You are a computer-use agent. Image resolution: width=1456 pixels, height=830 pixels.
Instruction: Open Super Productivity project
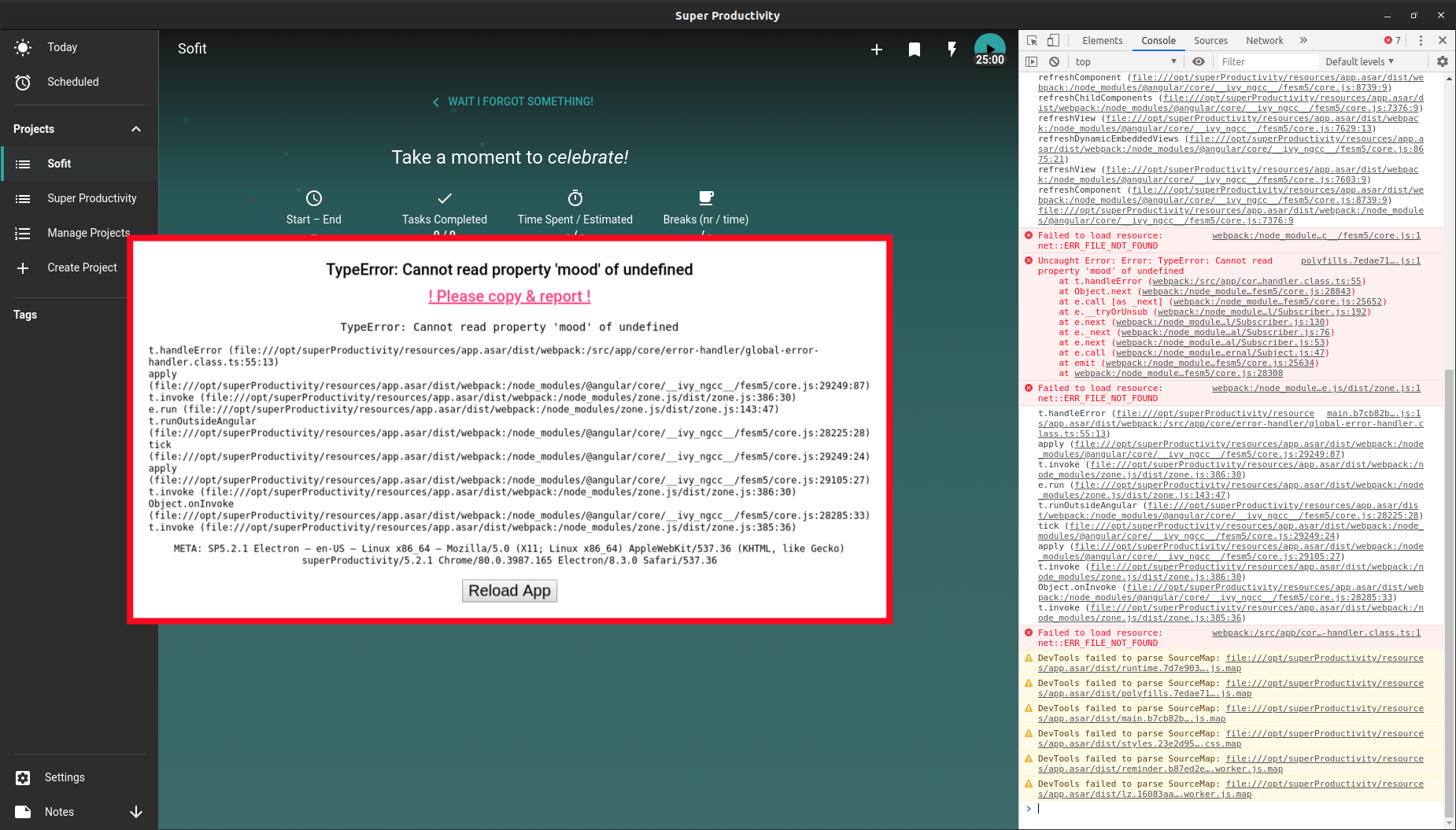(x=79, y=198)
